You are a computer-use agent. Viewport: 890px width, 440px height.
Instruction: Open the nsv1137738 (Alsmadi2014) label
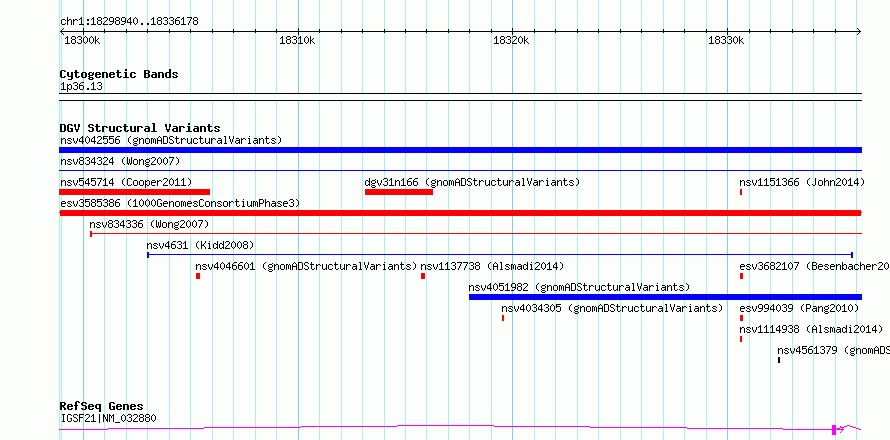(492, 266)
